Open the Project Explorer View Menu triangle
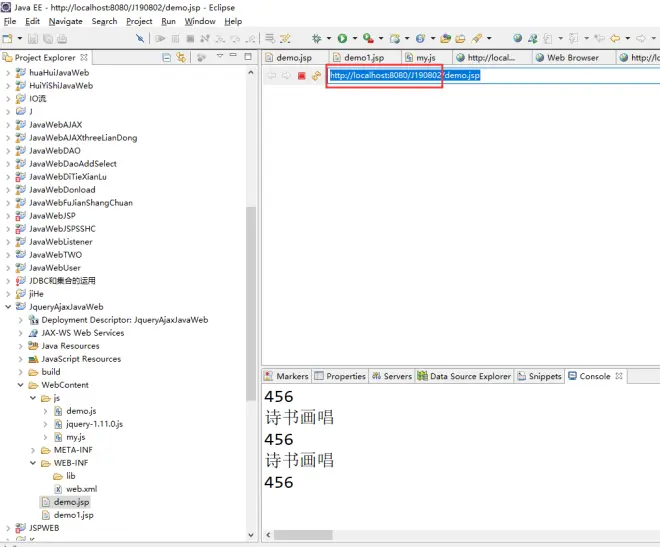Image resolution: width=660 pixels, height=547 pixels. [220, 56]
